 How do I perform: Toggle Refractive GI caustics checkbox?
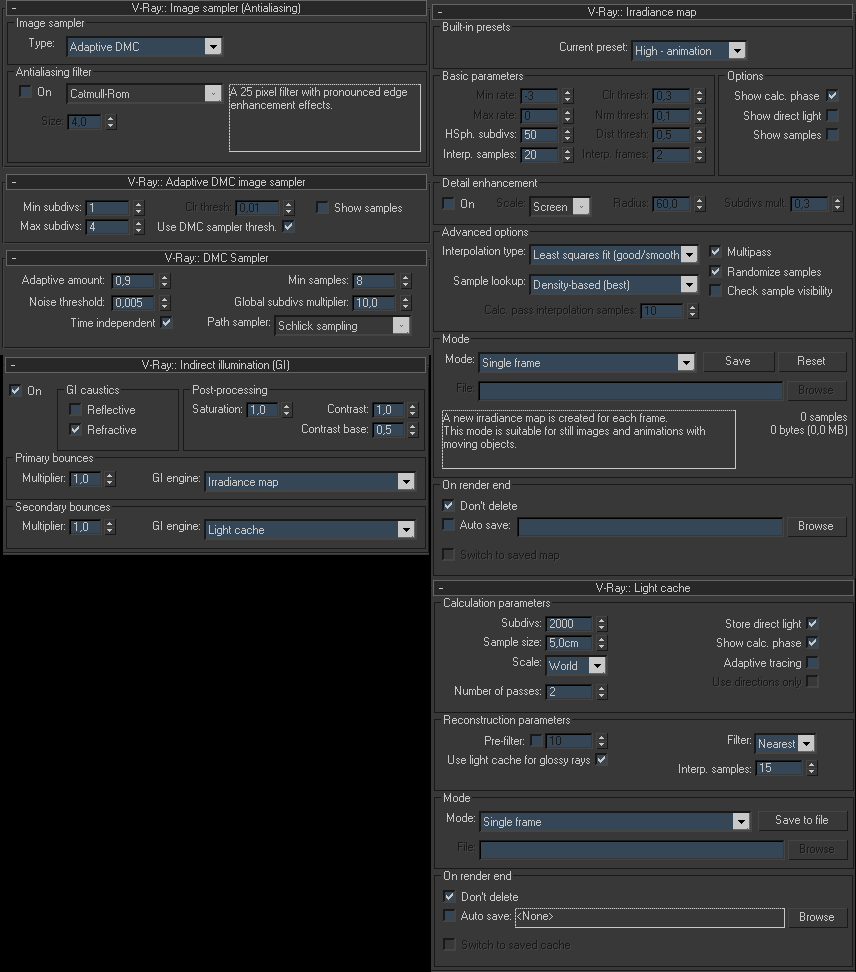click(x=75, y=430)
